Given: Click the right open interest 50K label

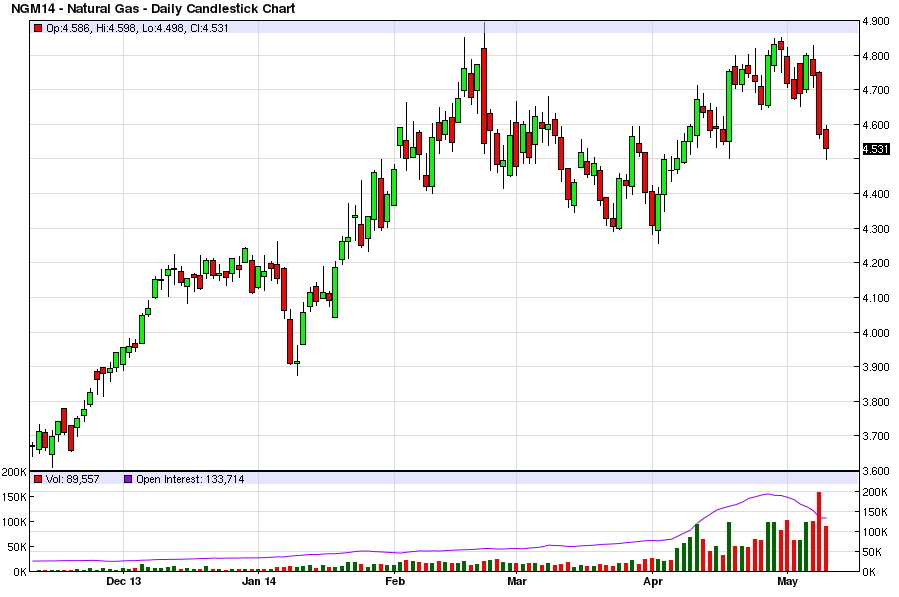Looking at the screenshot, I should 872,552.
